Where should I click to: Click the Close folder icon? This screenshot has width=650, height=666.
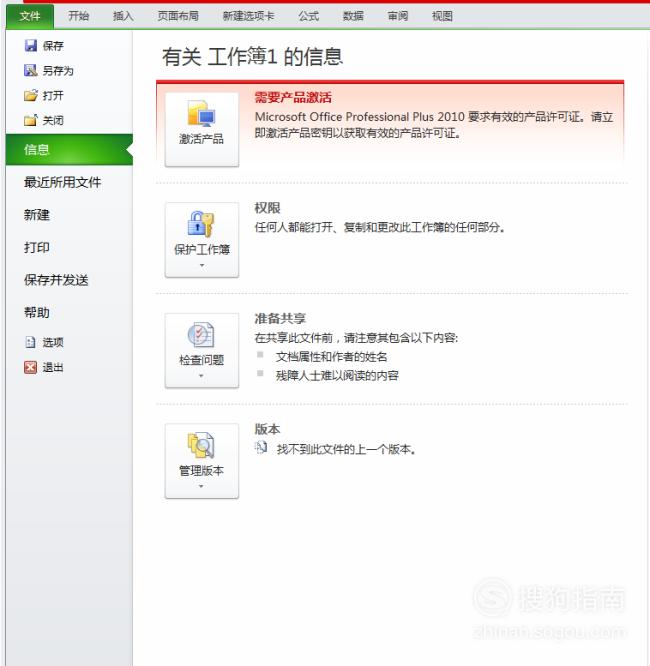(31, 120)
